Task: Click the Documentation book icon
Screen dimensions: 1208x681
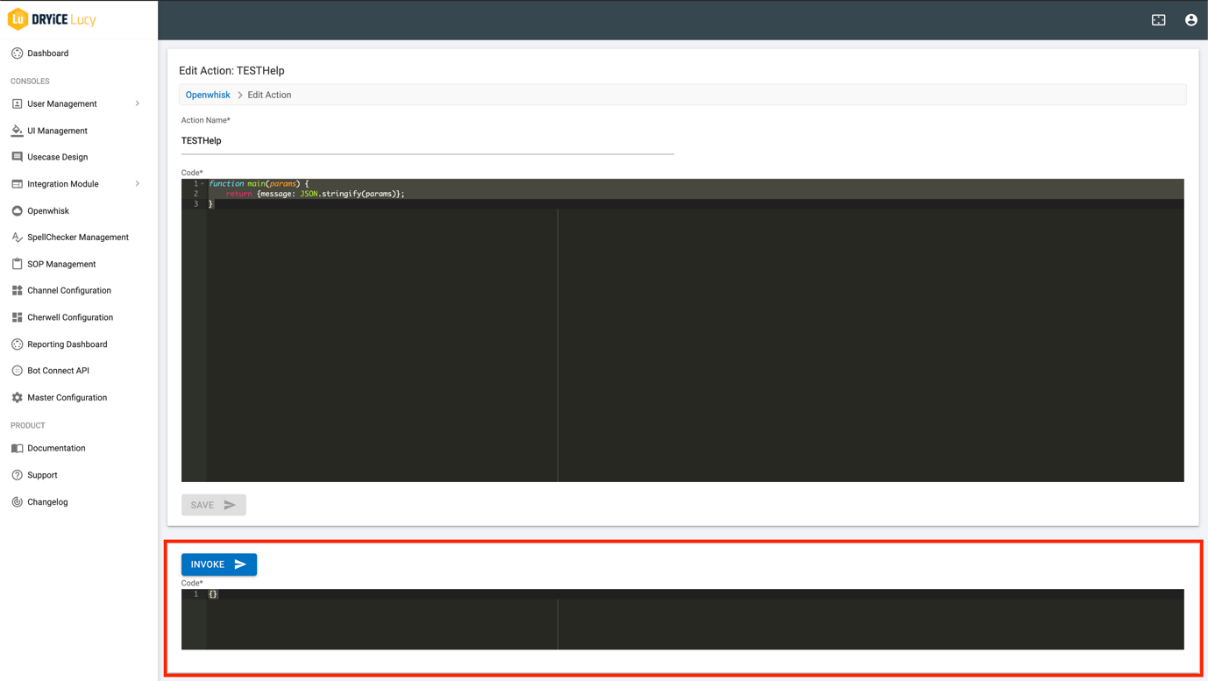Action: pos(17,448)
